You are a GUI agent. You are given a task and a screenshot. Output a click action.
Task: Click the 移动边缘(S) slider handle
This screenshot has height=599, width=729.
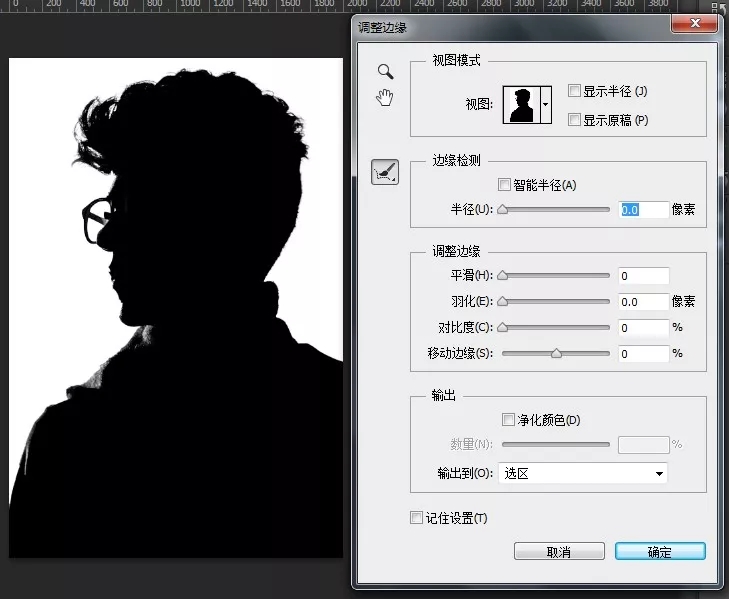tap(556, 353)
